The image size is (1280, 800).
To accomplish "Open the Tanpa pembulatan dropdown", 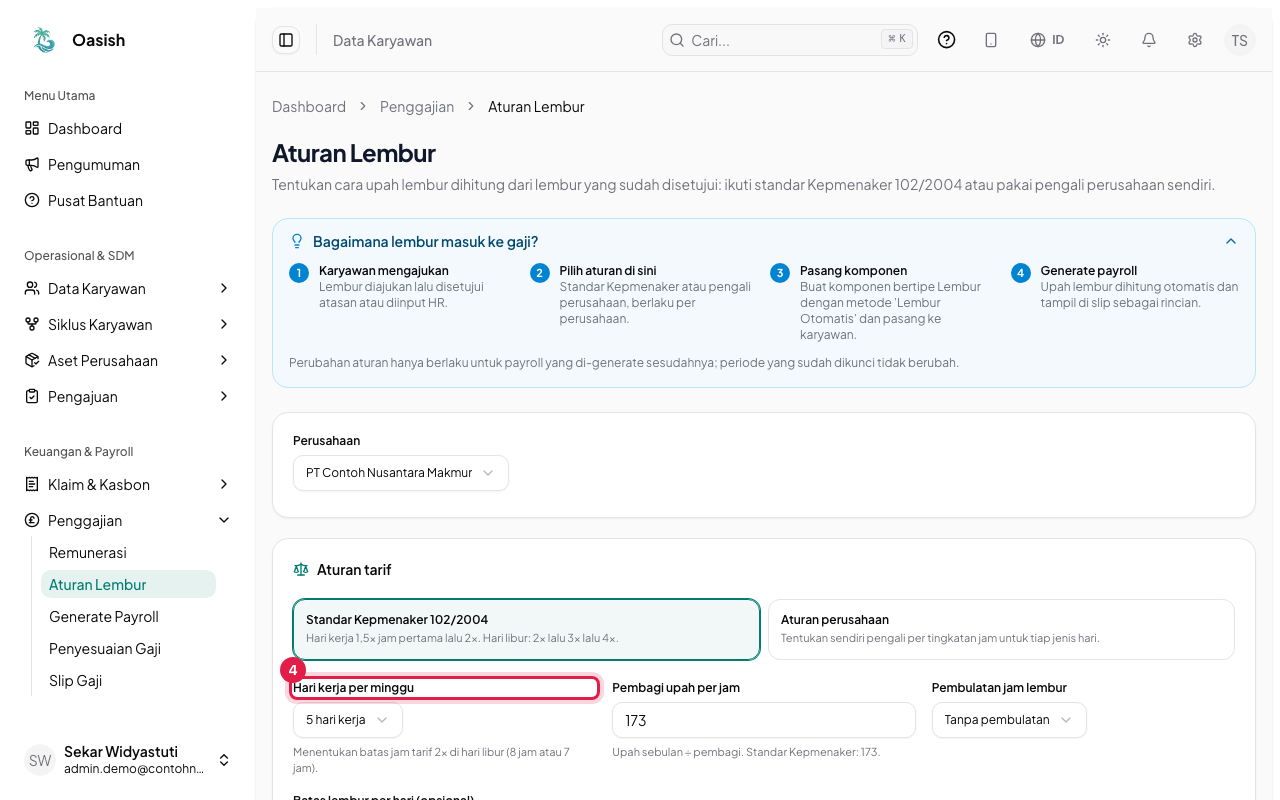I will pos(1009,720).
